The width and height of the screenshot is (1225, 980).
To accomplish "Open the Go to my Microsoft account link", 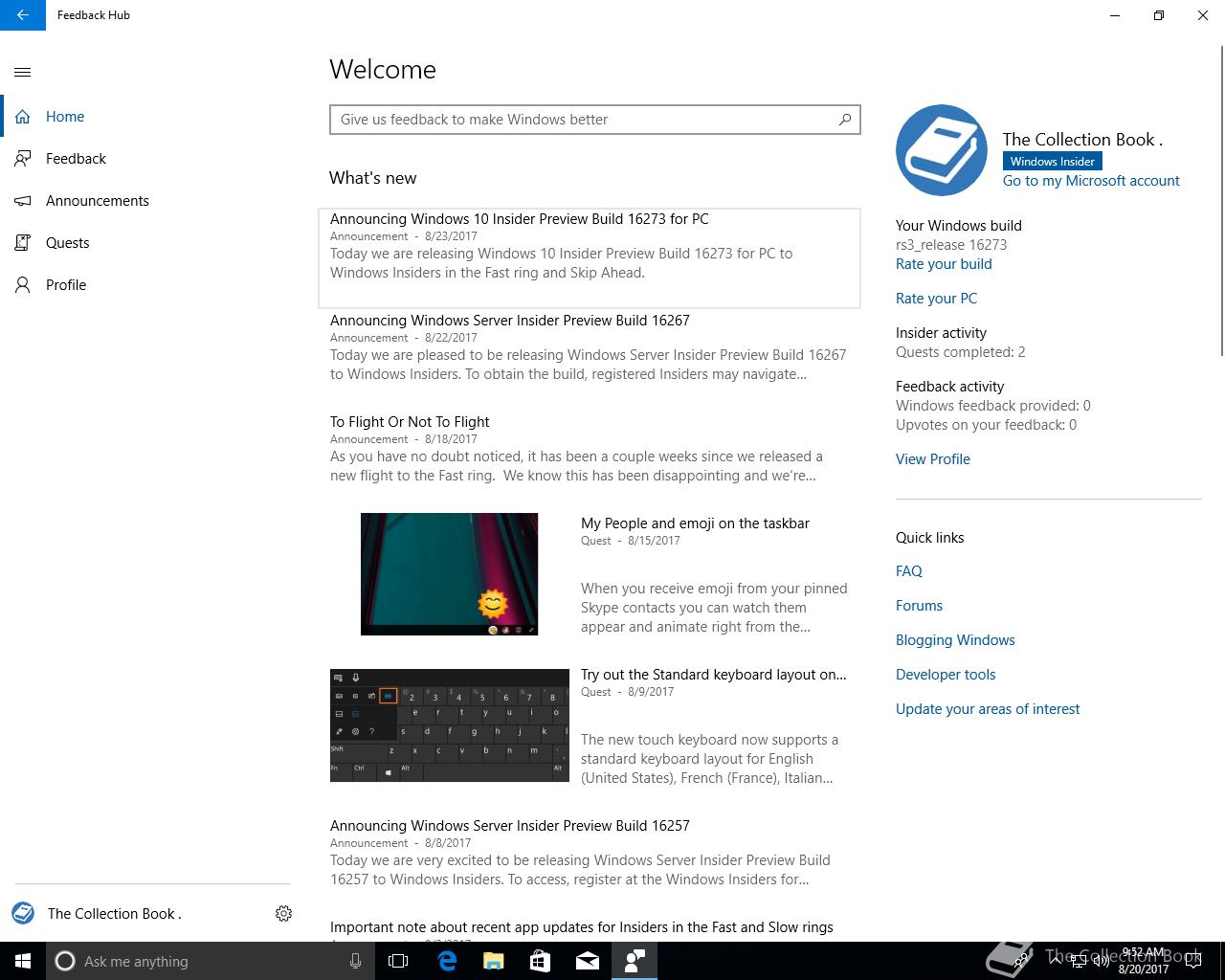I will [1091, 181].
